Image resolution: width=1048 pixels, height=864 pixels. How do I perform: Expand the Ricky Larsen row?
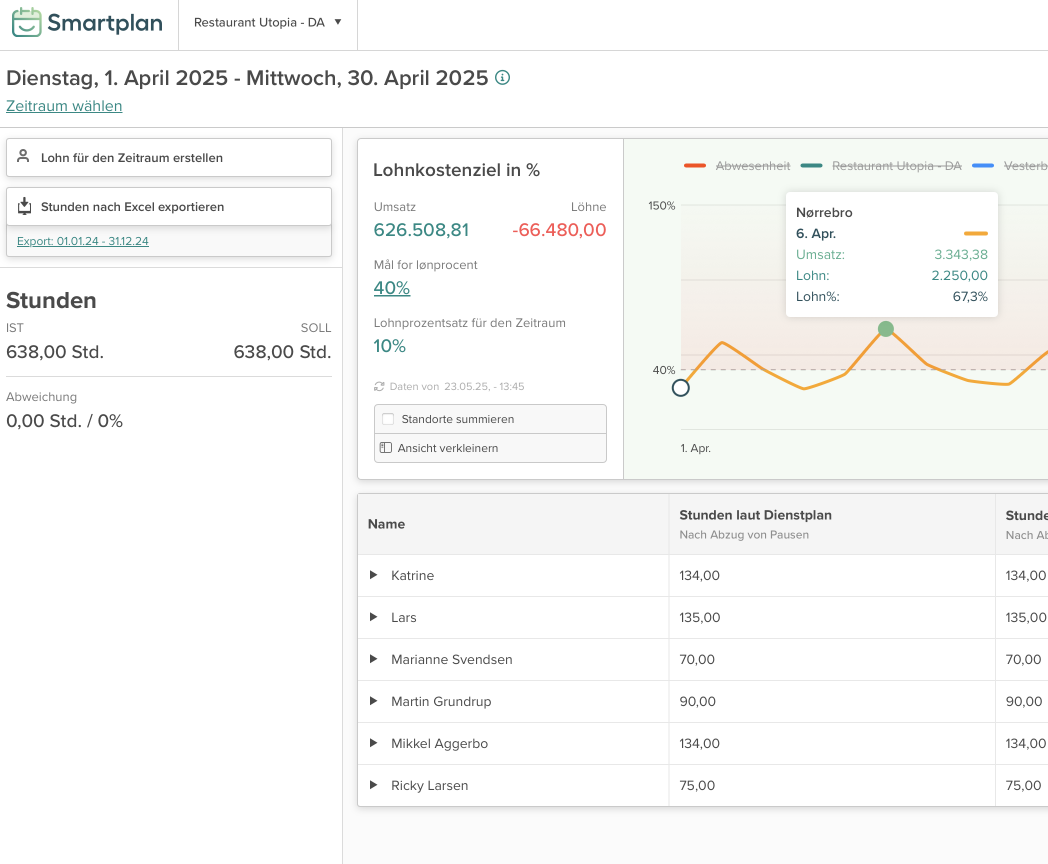(374, 785)
